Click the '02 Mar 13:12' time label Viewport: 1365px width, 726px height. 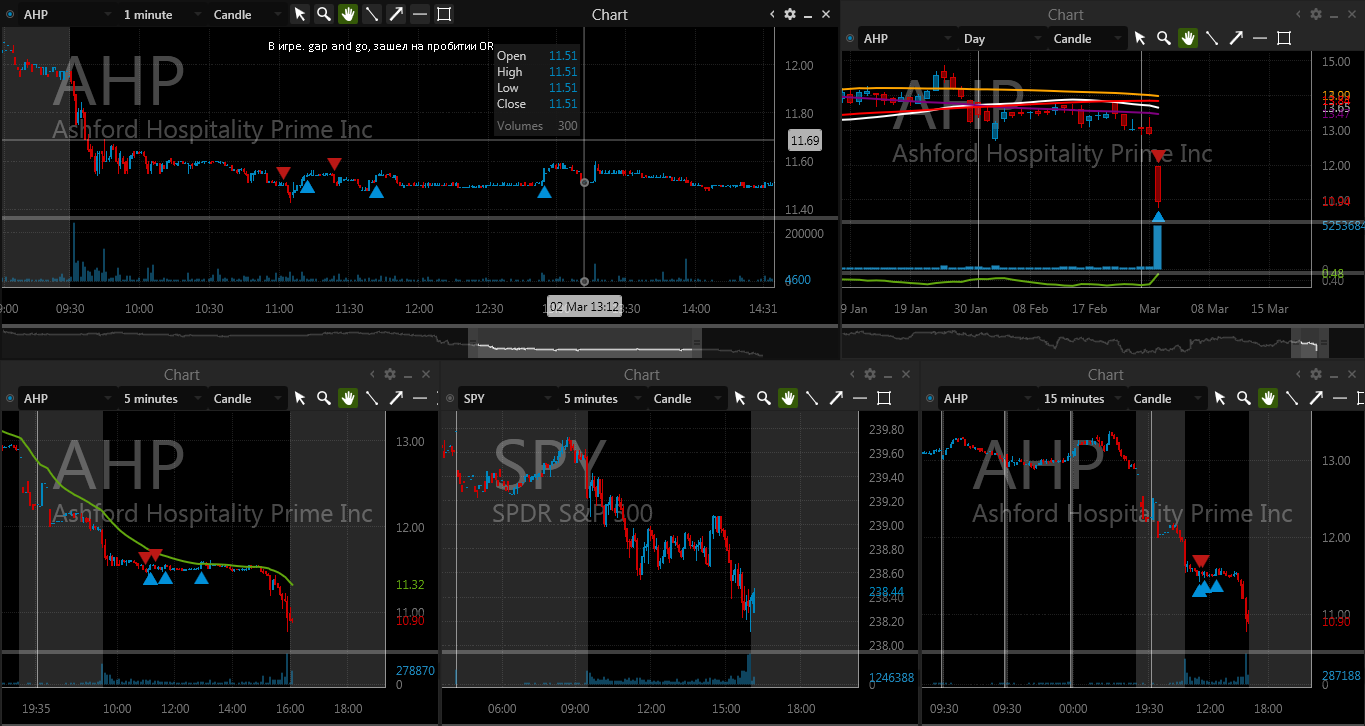pos(584,306)
